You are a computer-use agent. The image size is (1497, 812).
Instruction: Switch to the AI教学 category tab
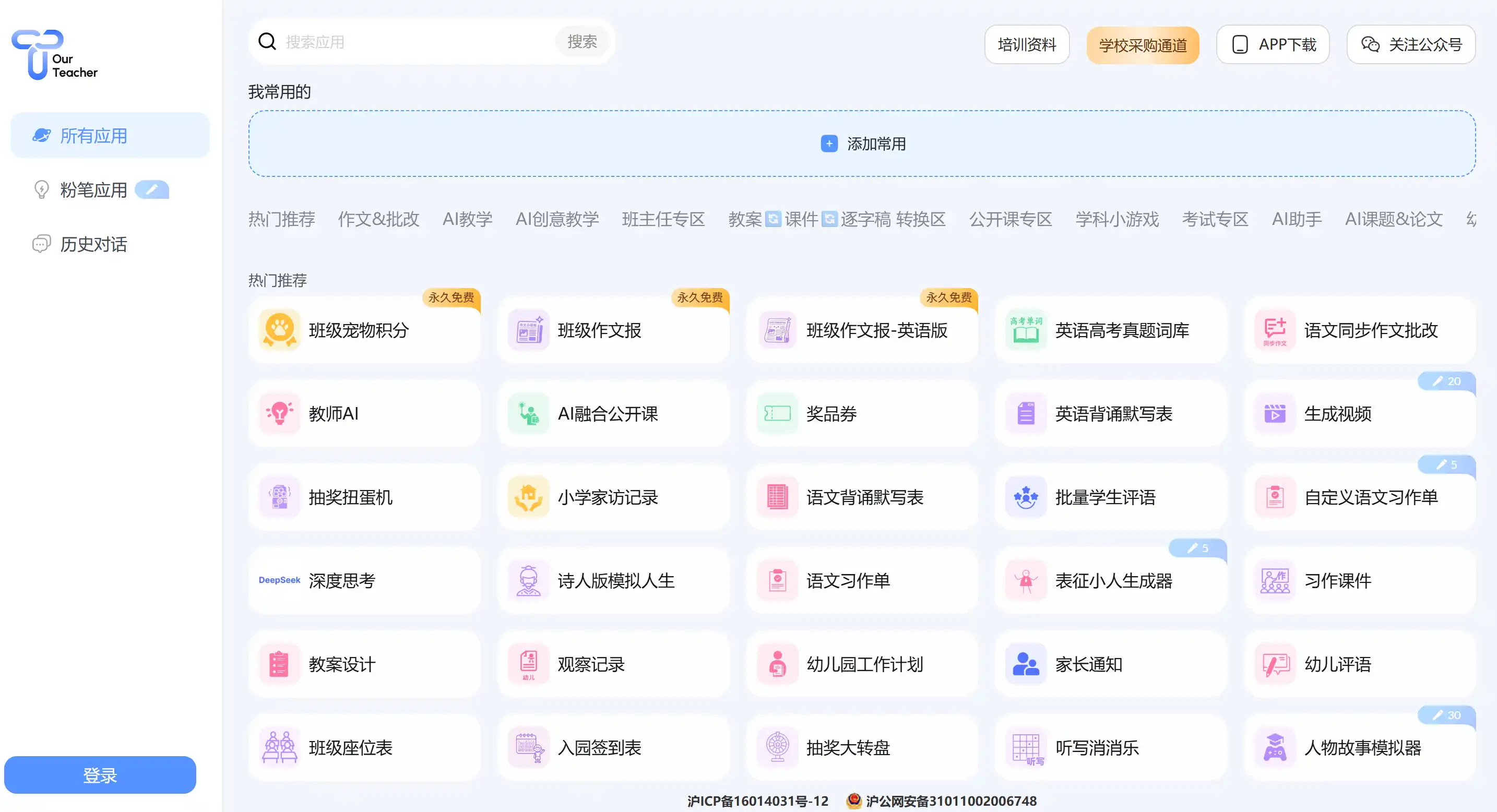[x=467, y=219]
